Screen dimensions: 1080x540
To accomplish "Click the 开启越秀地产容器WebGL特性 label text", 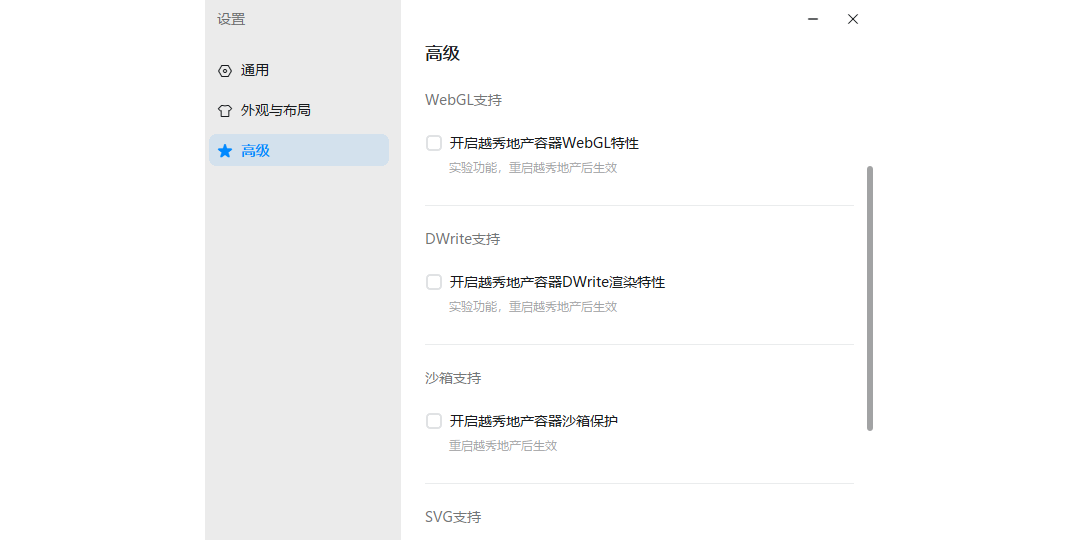I will [x=544, y=143].
